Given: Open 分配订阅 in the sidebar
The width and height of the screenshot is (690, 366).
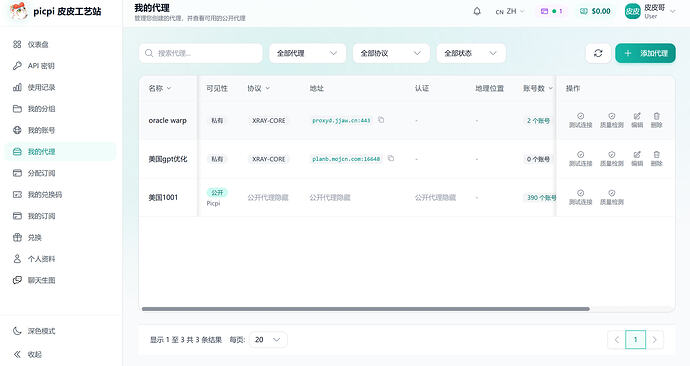Looking at the screenshot, I should [x=61, y=173].
